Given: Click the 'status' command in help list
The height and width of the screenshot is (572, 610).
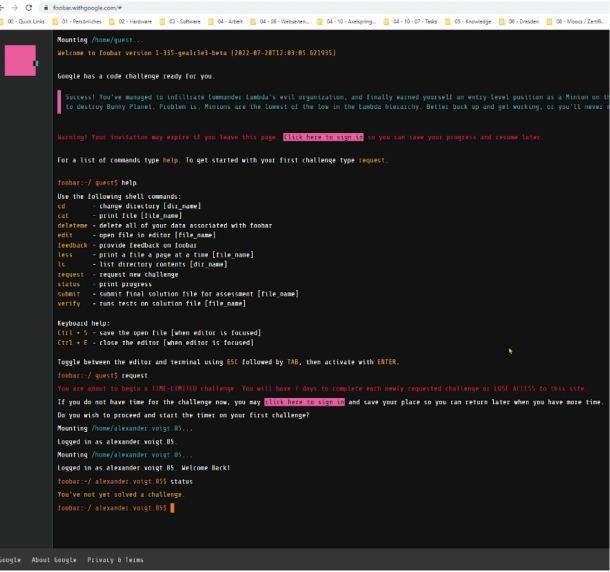Looking at the screenshot, I should click(x=68, y=284).
